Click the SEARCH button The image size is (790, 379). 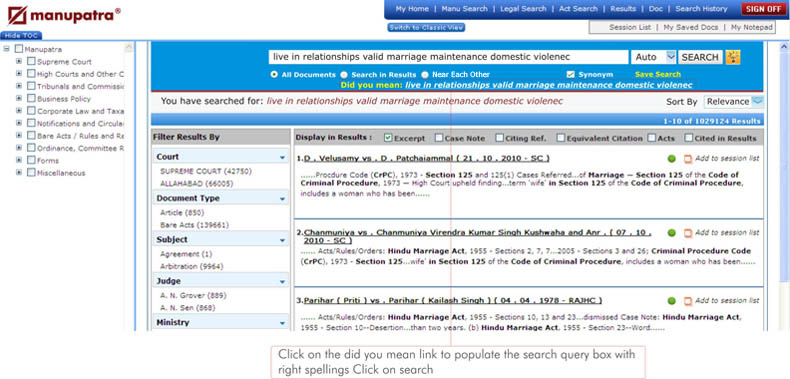click(x=700, y=57)
